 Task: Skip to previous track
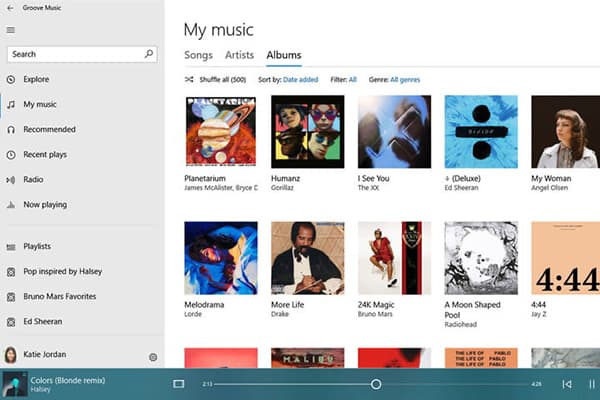[567, 384]
